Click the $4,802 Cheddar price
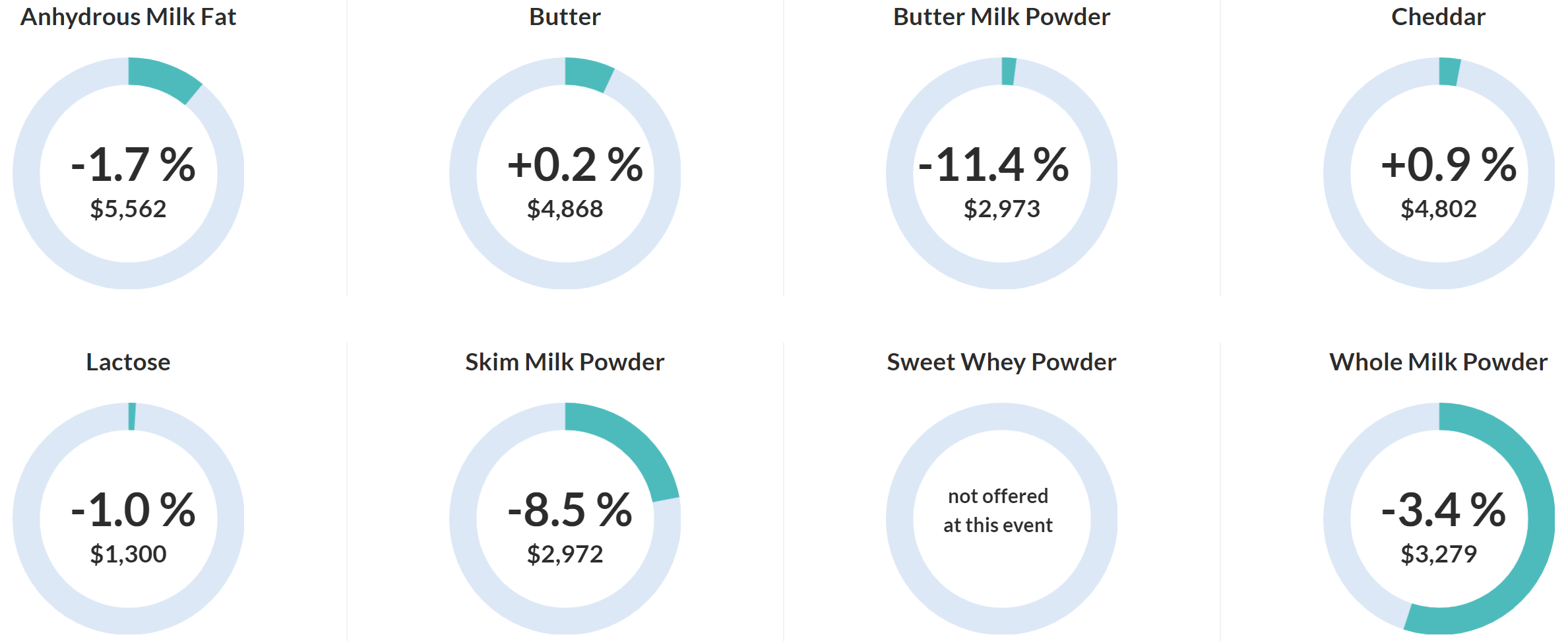This screenshot has width=1568, height=643. pos(1439,209)
